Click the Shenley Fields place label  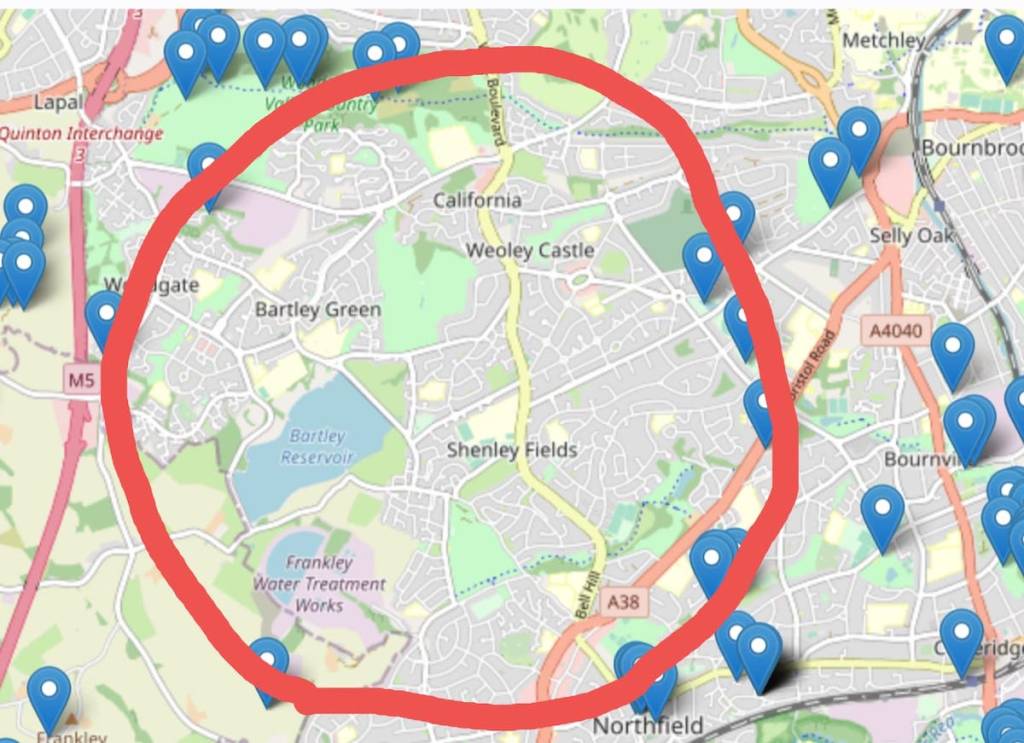[x=512, y=450]
